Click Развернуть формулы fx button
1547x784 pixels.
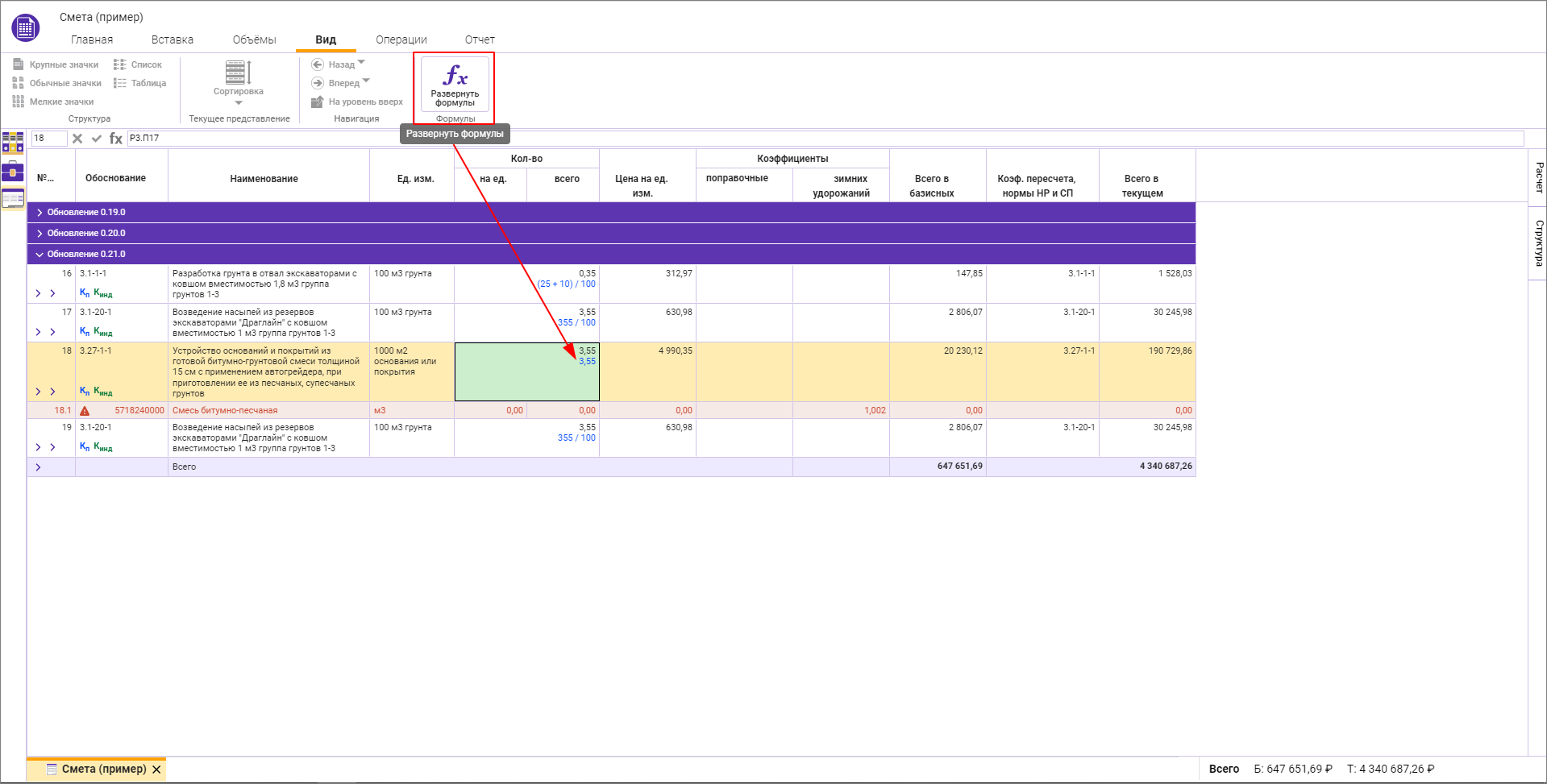point(455,84)
